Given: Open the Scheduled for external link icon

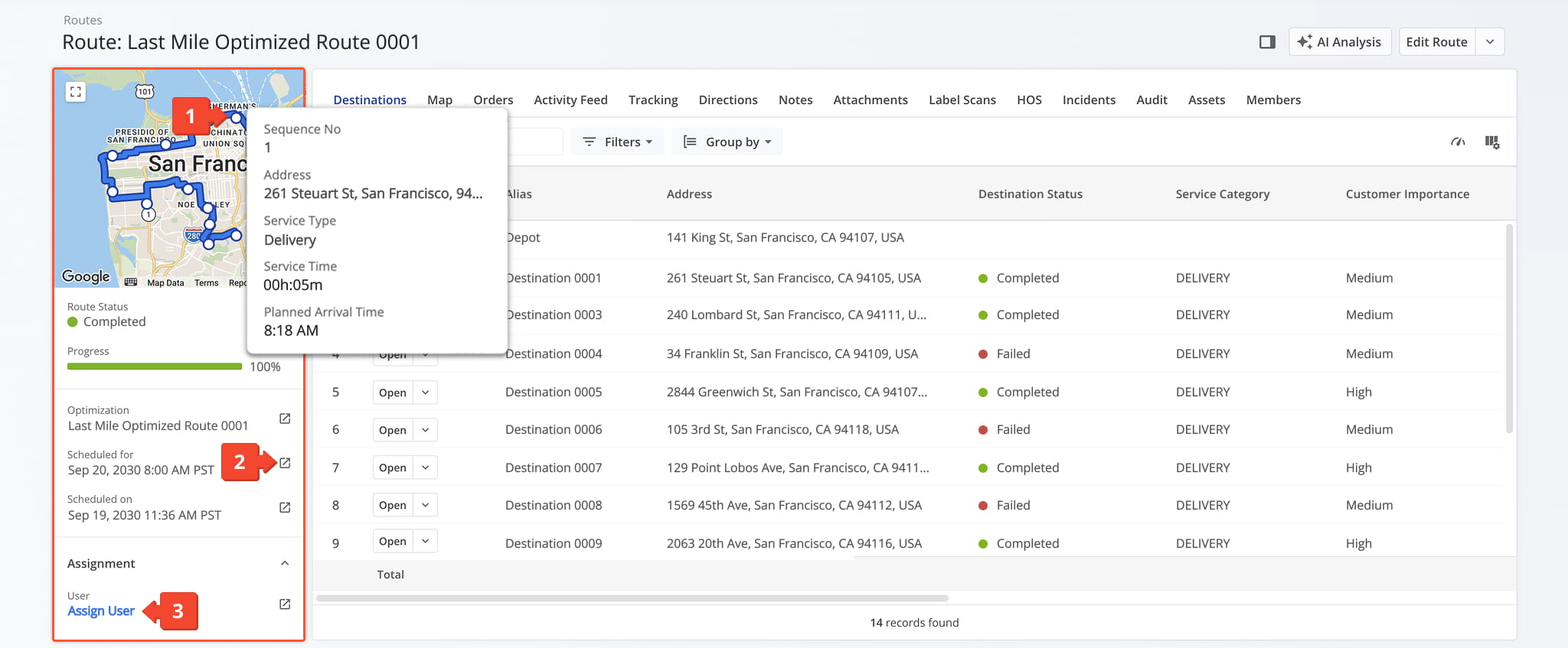Looking at the screenshot, I should 285,463.
